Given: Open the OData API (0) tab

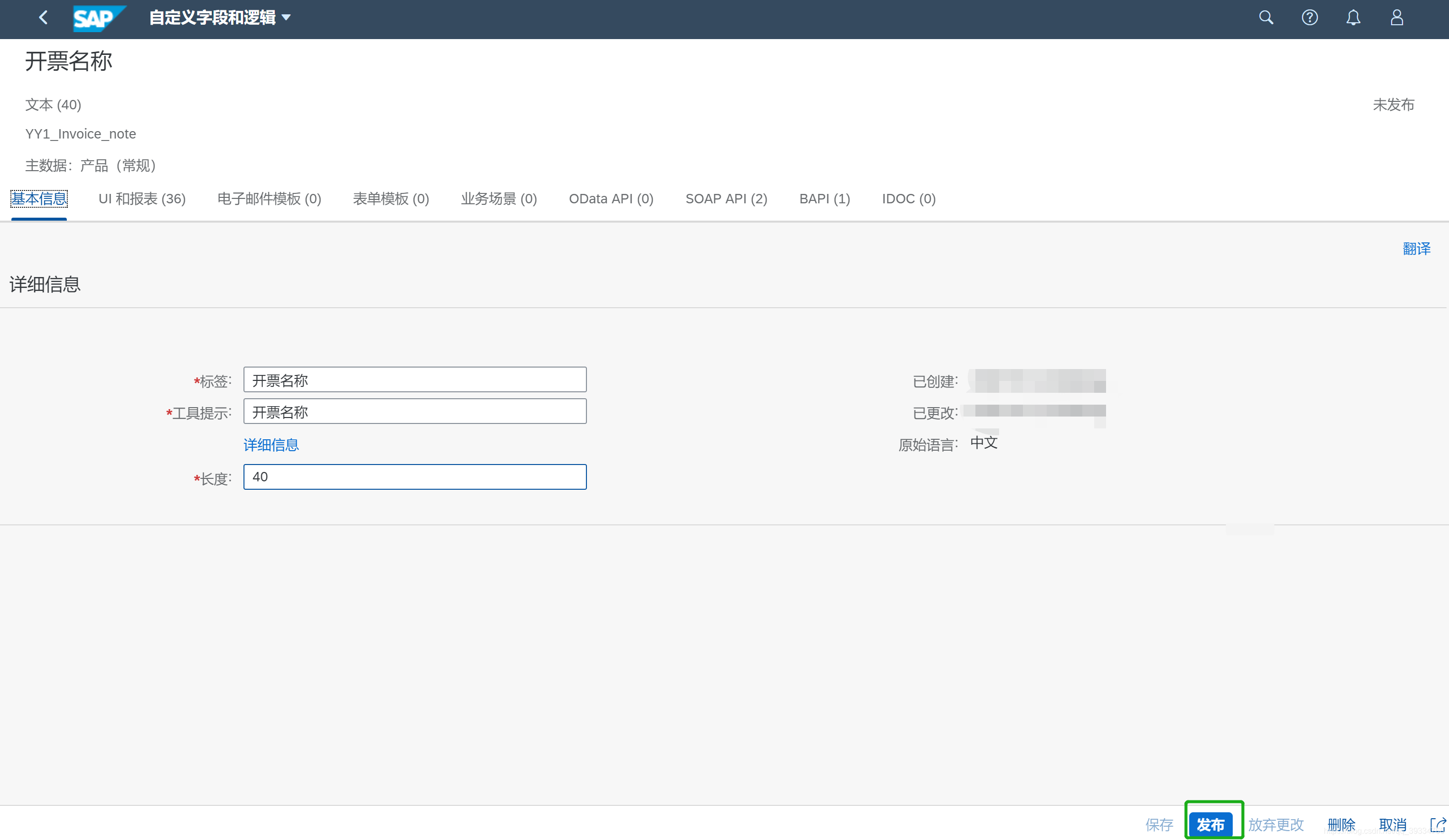Looking at the screenshot, I should 611,199.
